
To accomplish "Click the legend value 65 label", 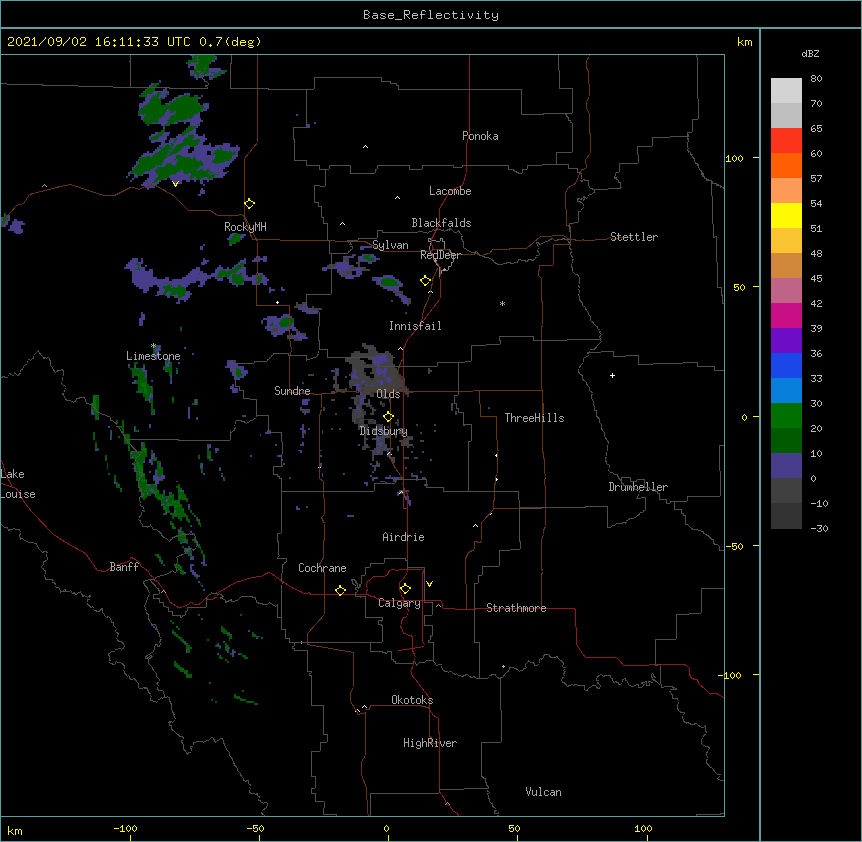I will (816, 128).
